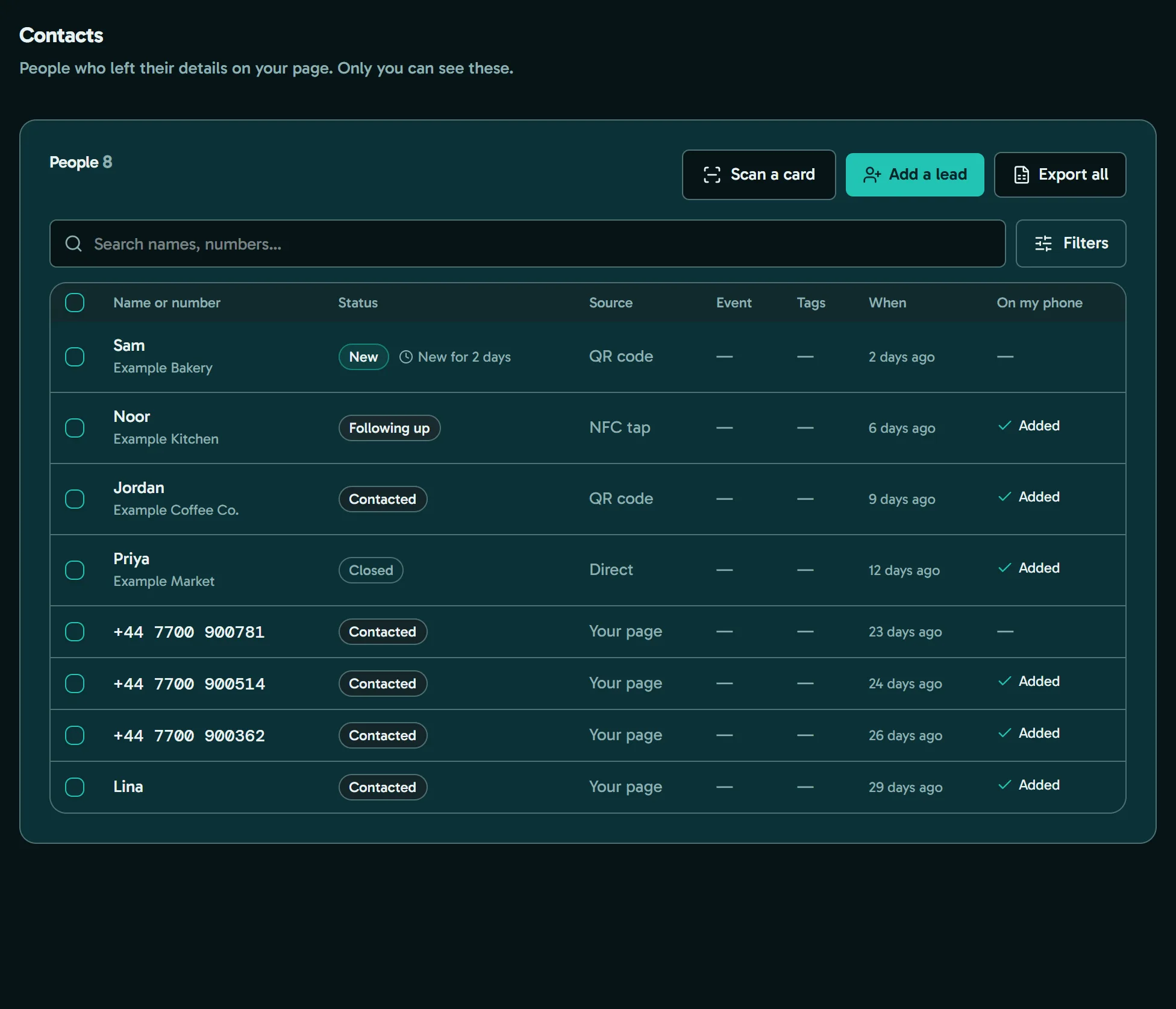The image size is (1176, 1009).
Task: Click the Add a lead button
Action: click(915, 175)
